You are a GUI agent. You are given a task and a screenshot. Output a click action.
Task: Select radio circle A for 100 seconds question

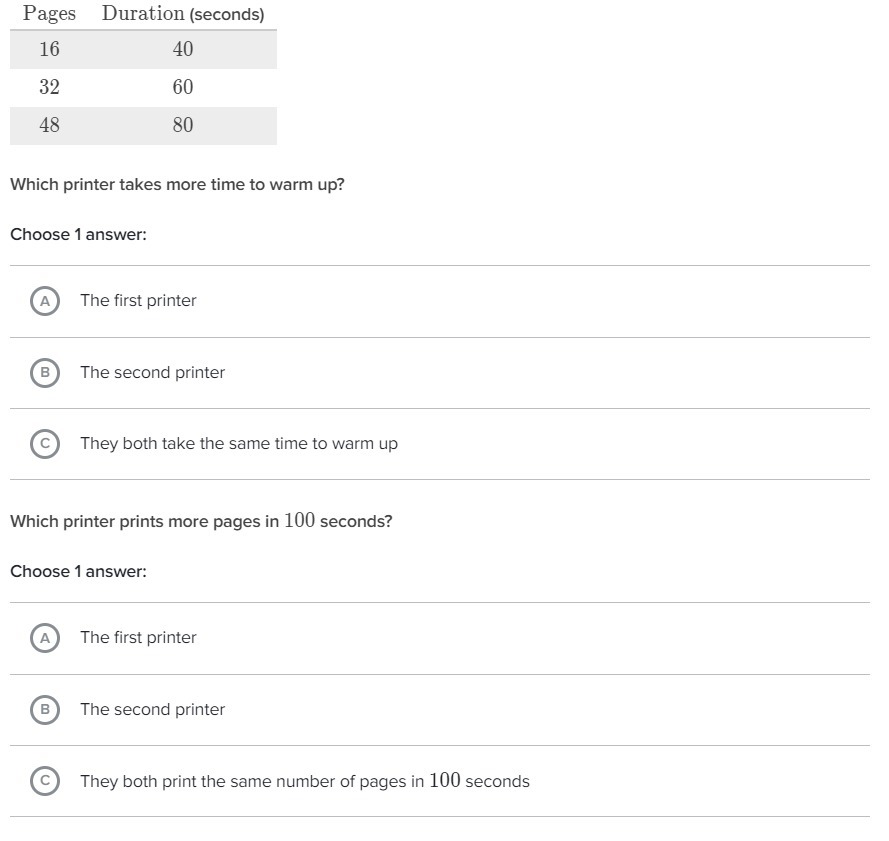click(44, 638)
